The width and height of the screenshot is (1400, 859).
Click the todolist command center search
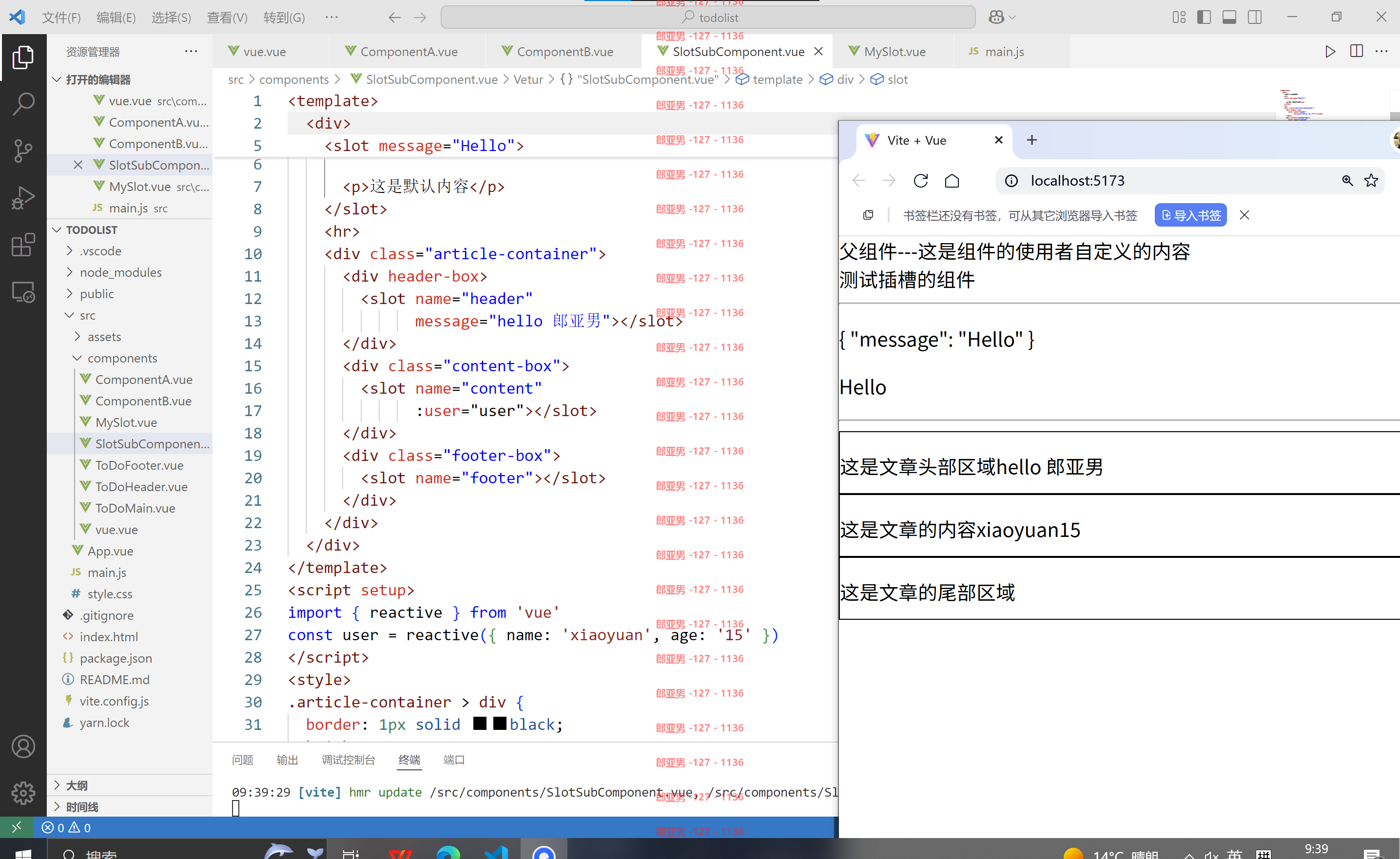coord(708,18)
